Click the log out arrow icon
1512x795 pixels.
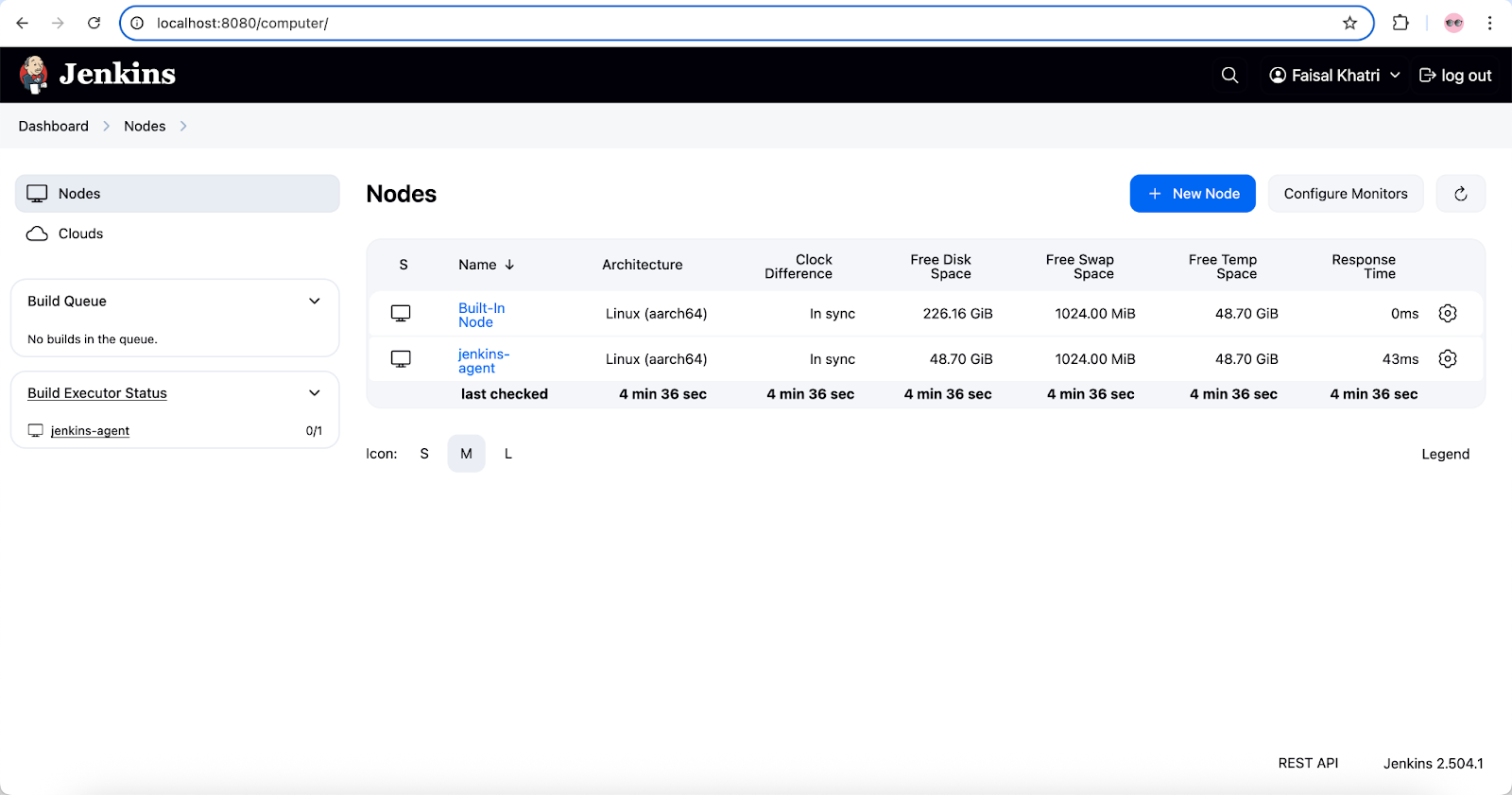tap(1428, 75)
